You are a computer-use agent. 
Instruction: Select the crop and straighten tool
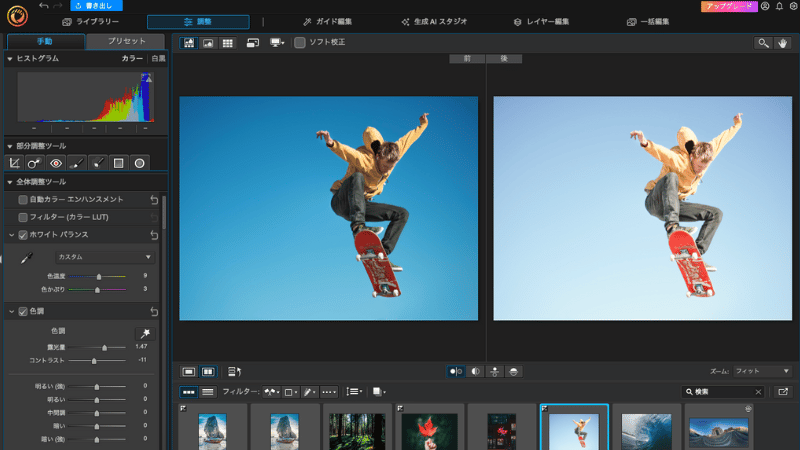[14, 163]
